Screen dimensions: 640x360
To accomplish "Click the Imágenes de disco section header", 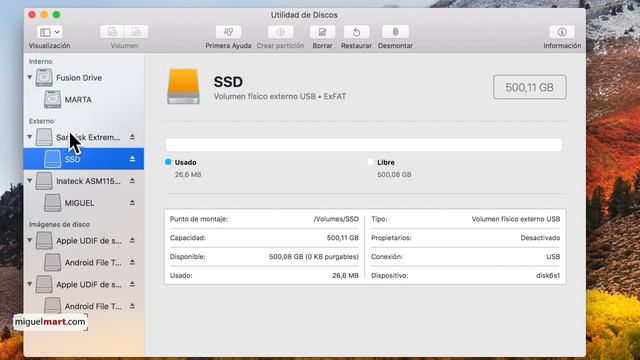I will (x=59, y=224).
